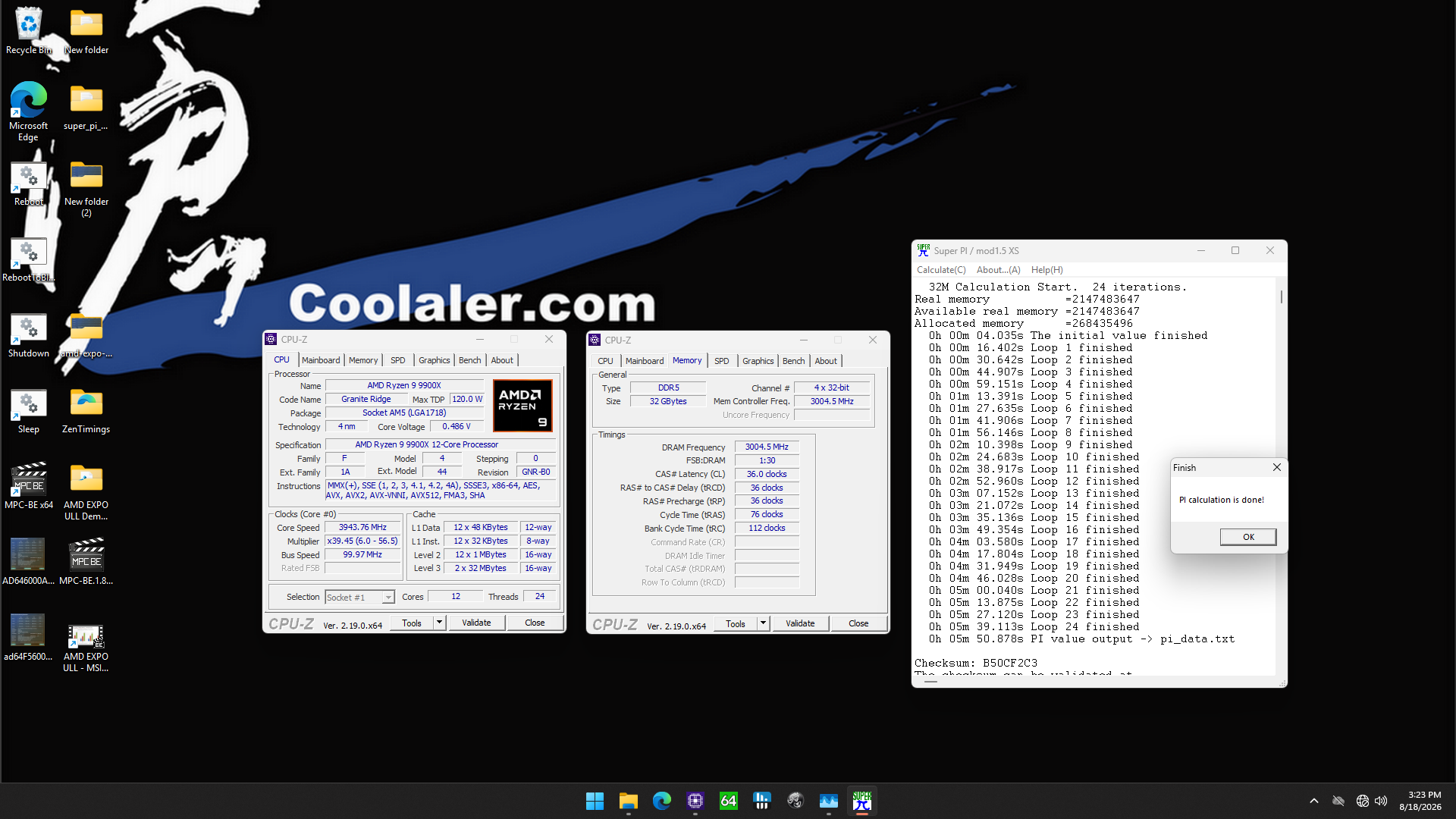Click Validate in left CPU-Z window
1456x819 pixels.
click(476, 623)
